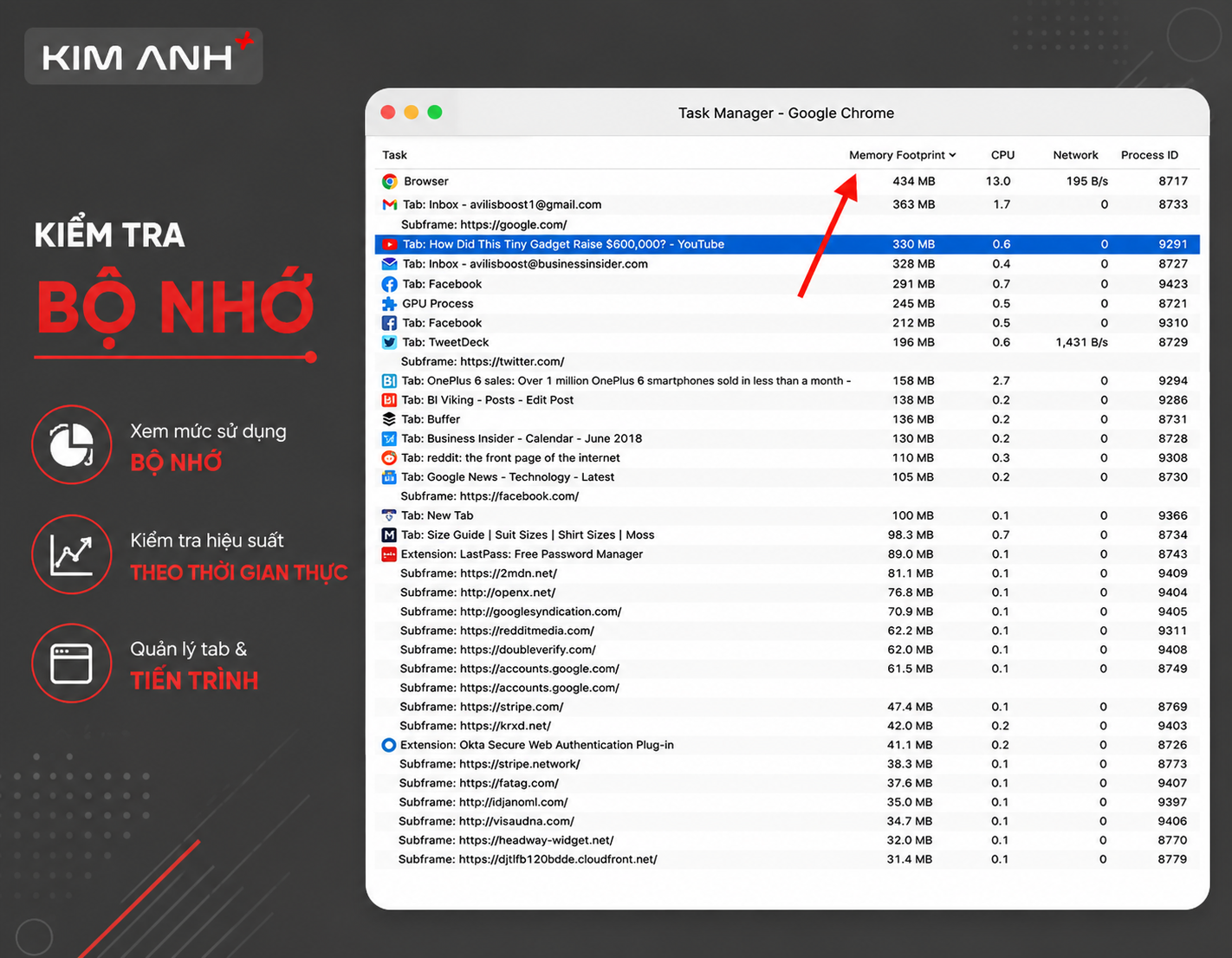
Task: Select Tab: New Tab row
Action: pos(787,515)
